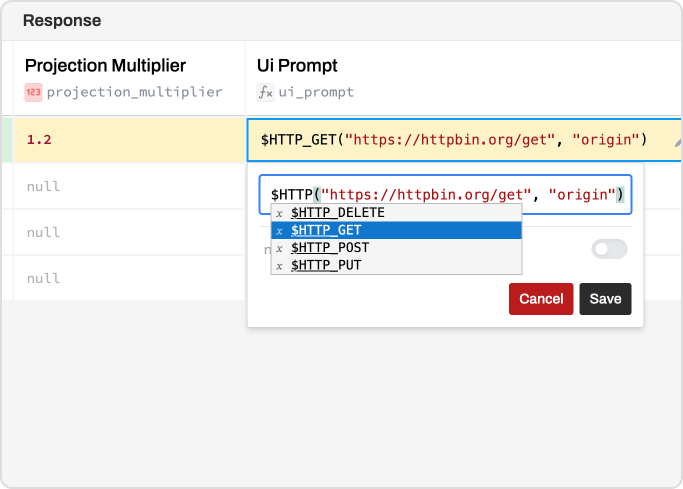Image resolution: width=683 pixels, height=489 pixels.
Task: Open the Projection Multiplier column header
Action: (130, 78)
